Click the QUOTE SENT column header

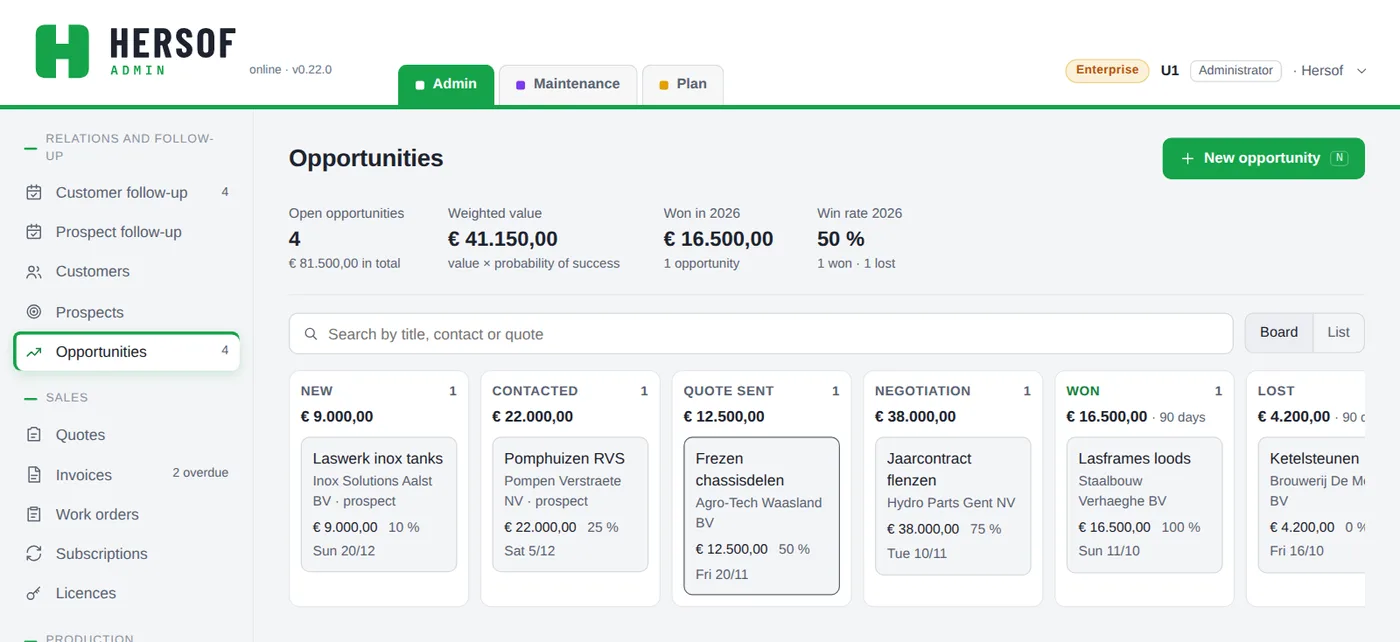tap(729, 391)
